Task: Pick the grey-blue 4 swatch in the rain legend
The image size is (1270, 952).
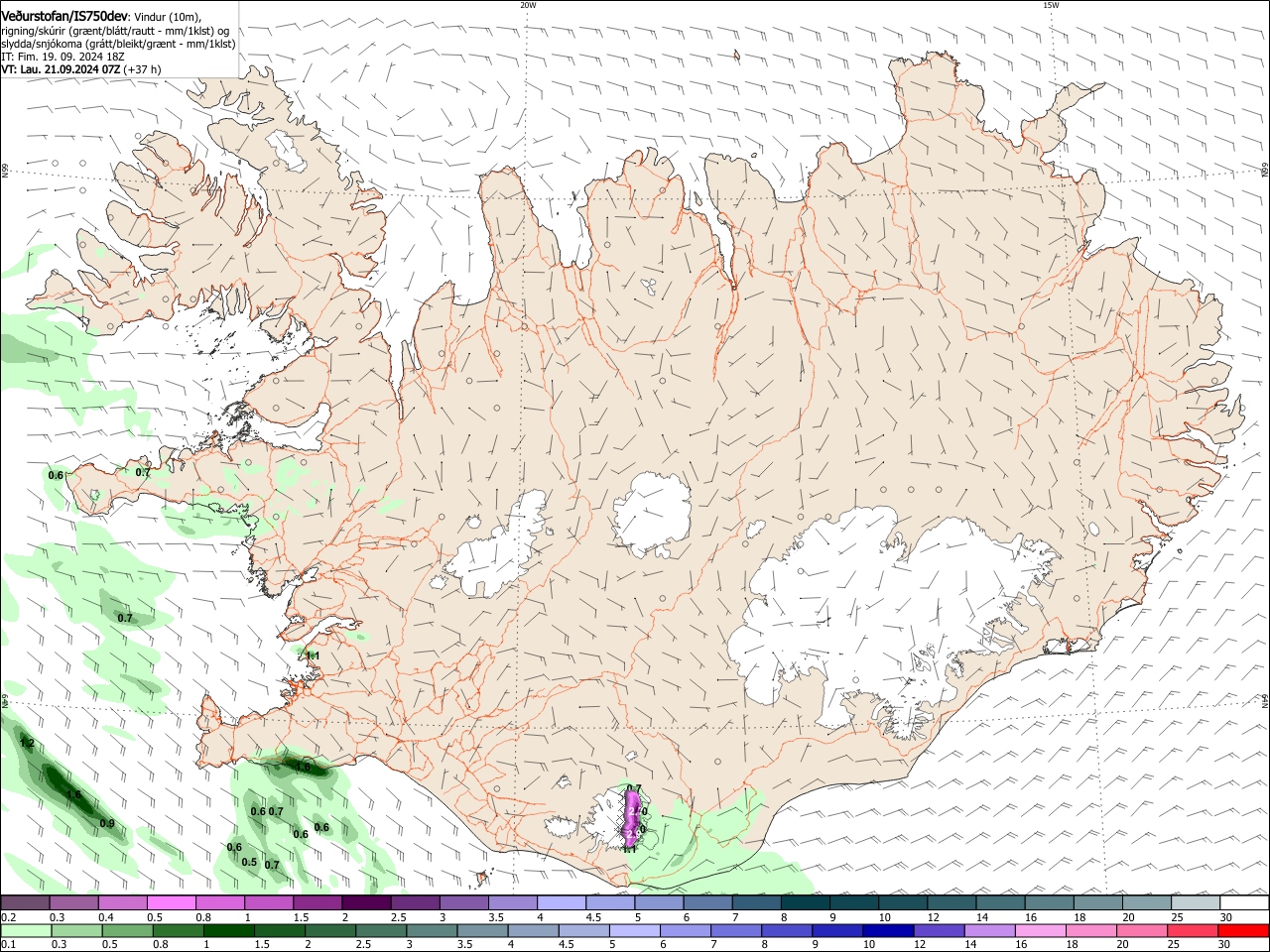Action: 533,930
